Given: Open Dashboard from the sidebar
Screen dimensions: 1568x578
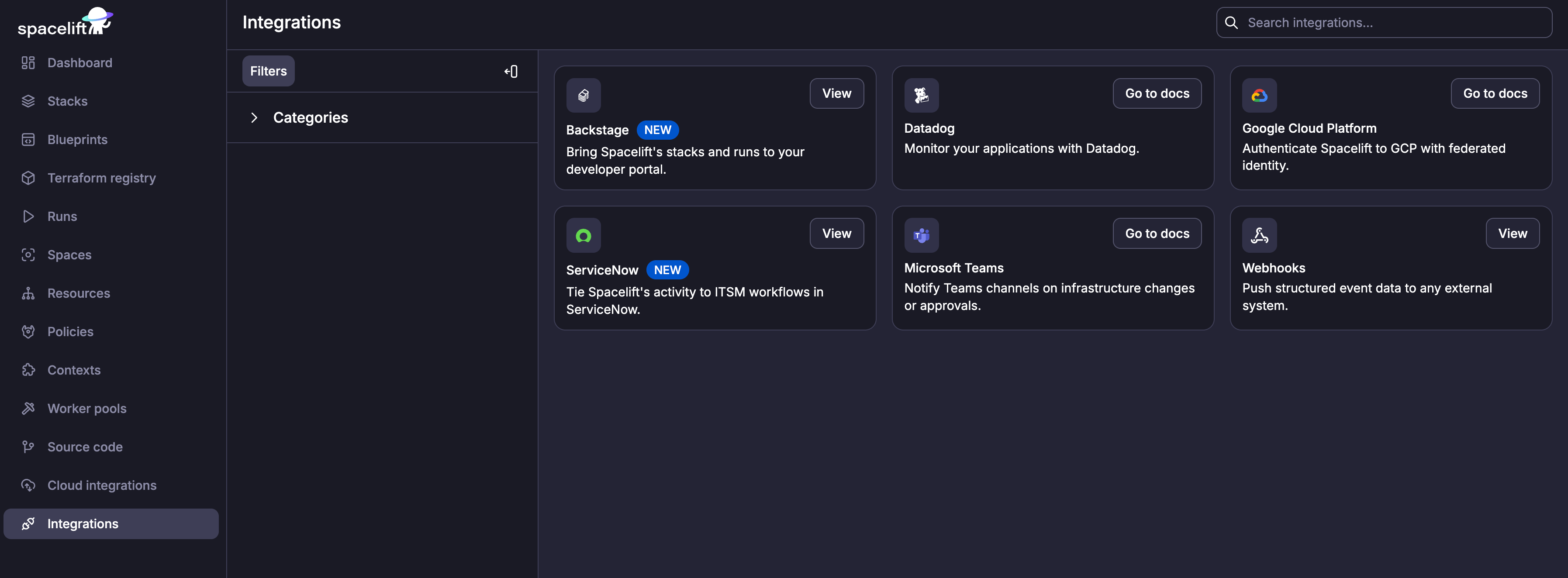Looking at the screenshot, I should point(79,63).
